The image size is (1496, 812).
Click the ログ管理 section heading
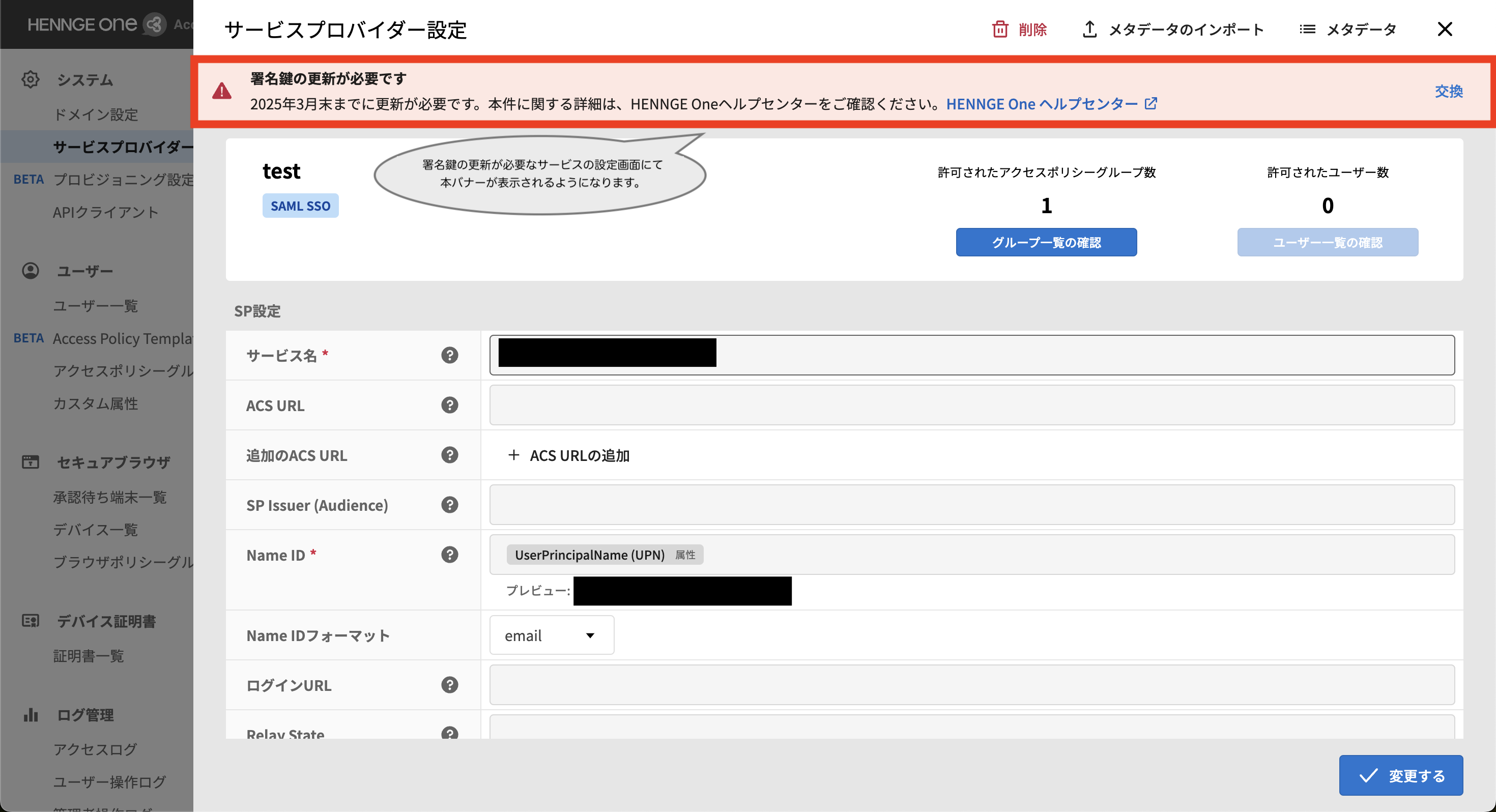click(x=85, y=715)
